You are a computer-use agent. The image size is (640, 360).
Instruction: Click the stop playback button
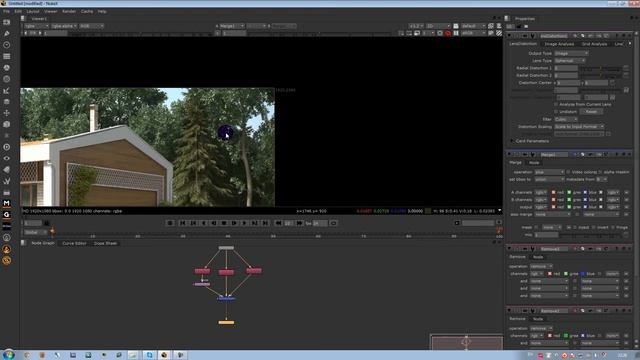pyautogui.click(x=224, y=223)
